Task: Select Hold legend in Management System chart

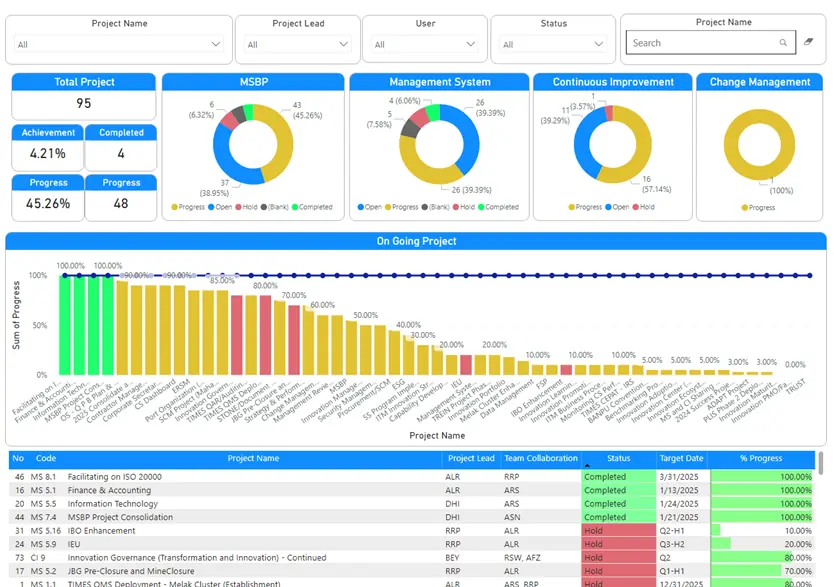Action: tap(464, 207)
